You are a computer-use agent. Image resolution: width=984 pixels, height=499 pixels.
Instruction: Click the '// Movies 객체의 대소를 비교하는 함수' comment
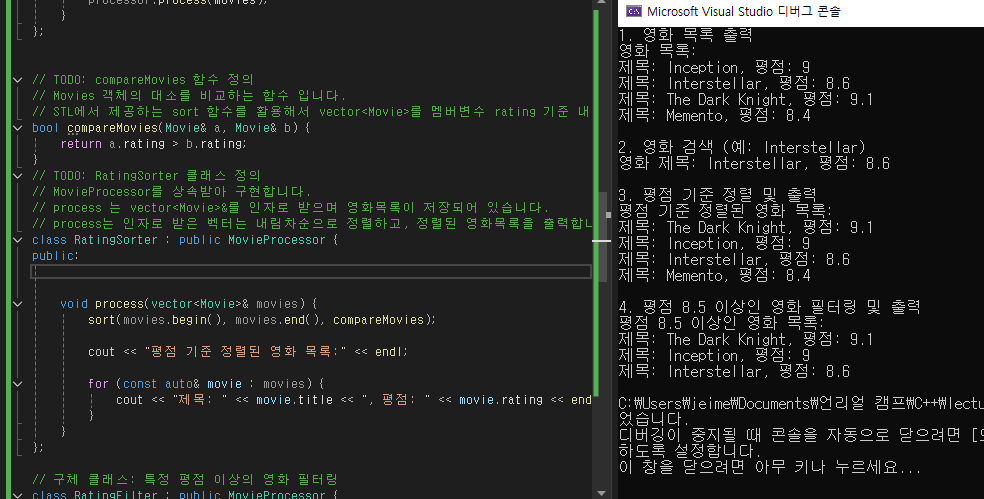tap(189, 96)
